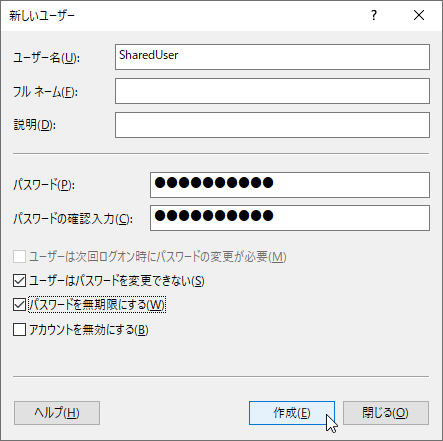This screenshot has width=443, height=441.
Task: Uncheck ユーザーはパスワードを変更できない
Action: point(19,281)
